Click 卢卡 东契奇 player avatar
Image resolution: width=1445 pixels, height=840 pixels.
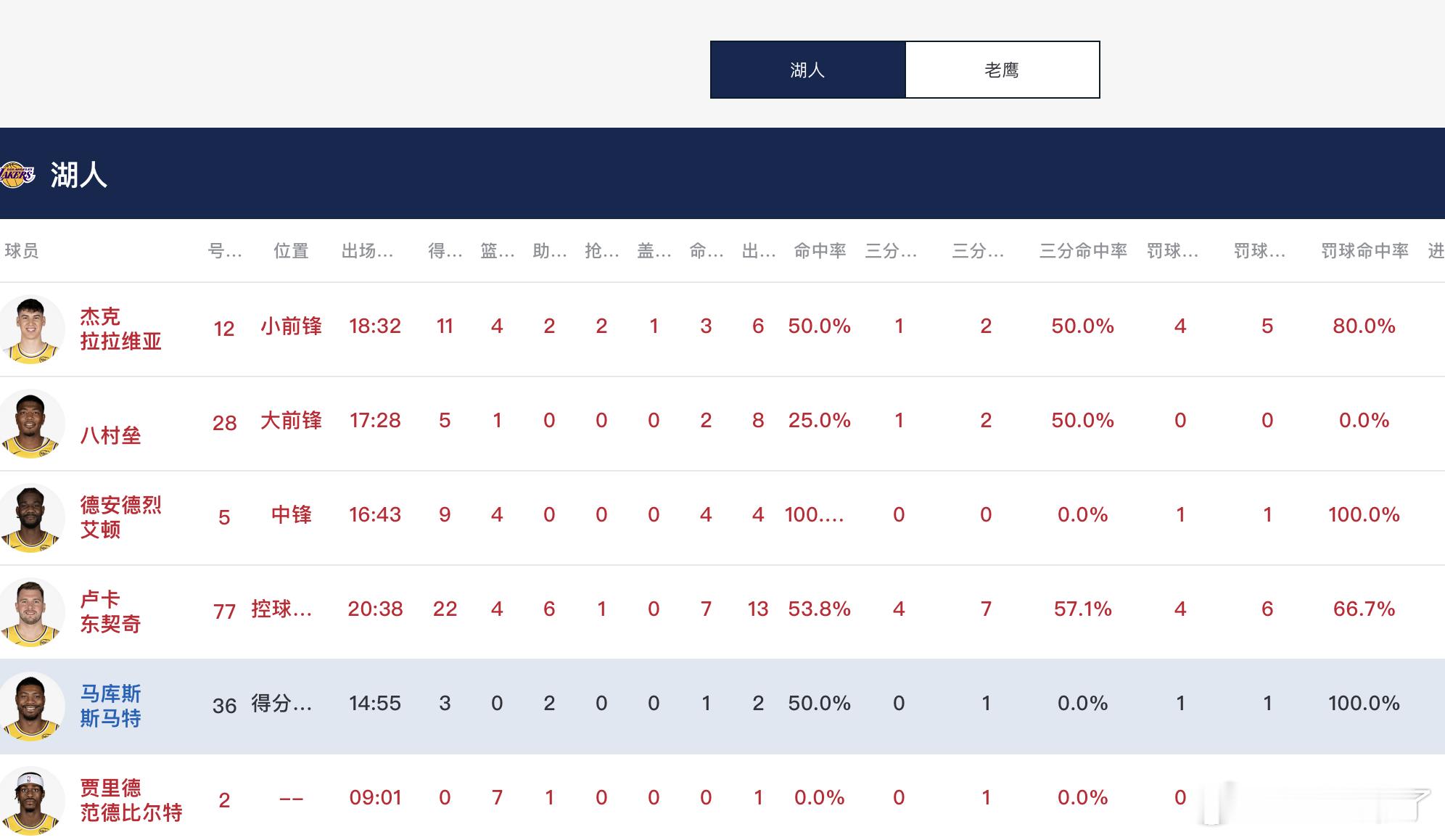[30, 612]
